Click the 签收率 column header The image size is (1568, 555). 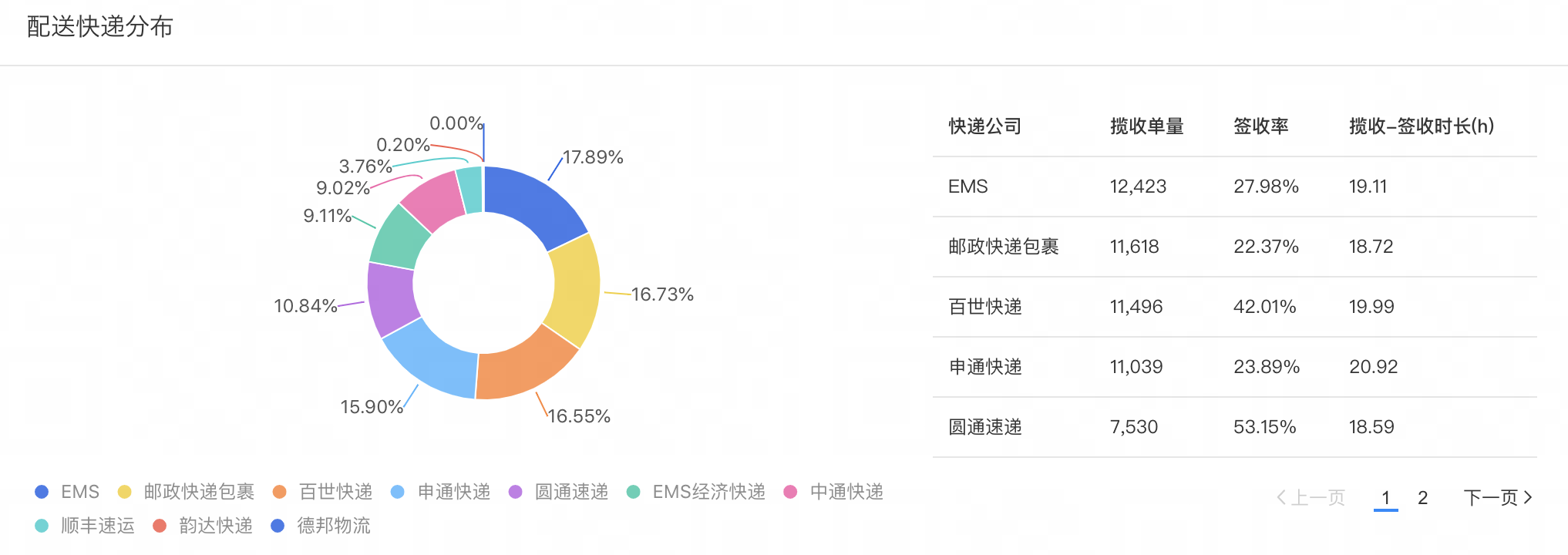[x=1260, y=126]
